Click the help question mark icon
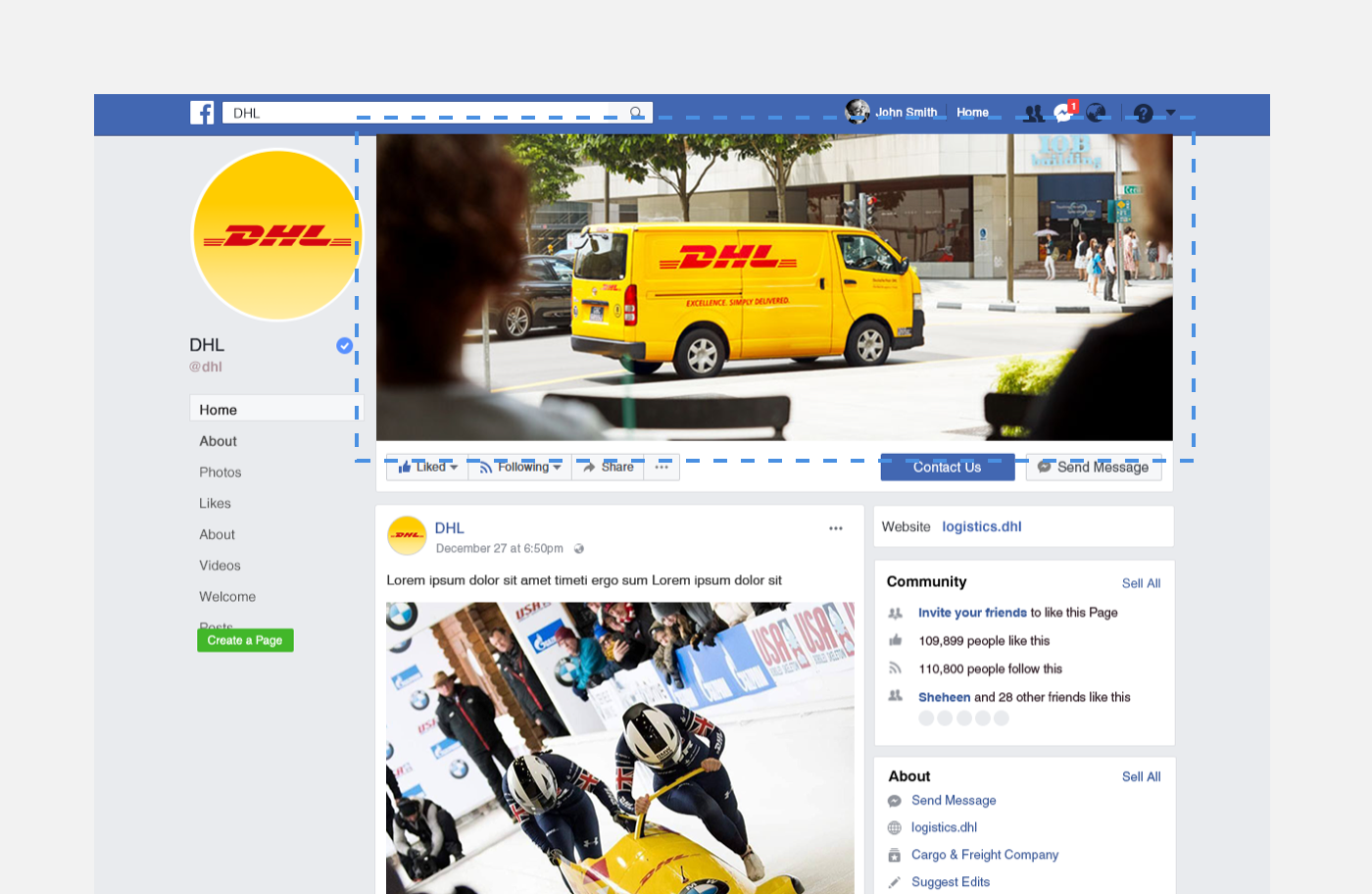This screenshot has height=894, width=1372. click(1145, 113)
